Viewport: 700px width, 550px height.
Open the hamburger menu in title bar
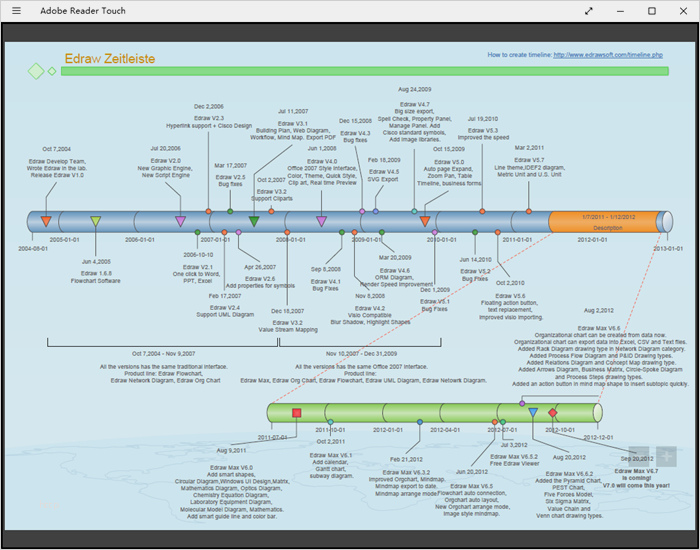16,10
